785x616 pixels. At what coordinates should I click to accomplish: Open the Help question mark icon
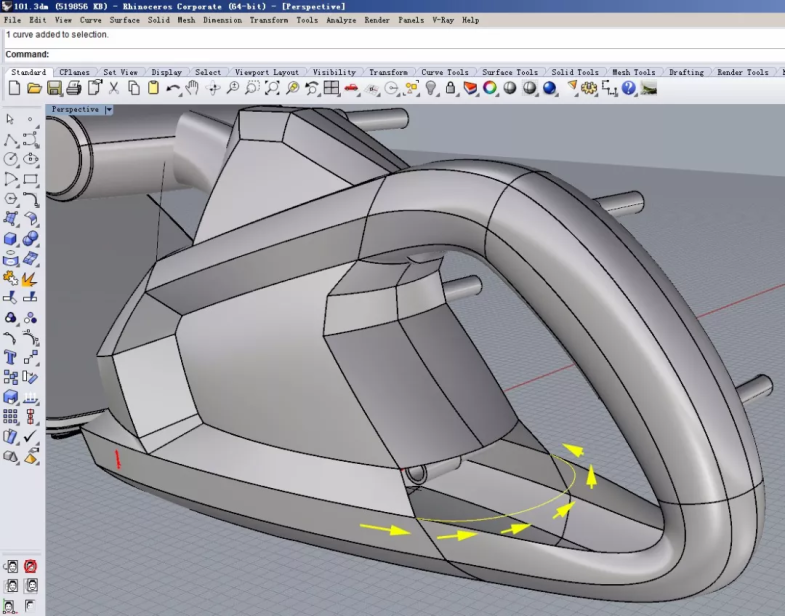(628, 88)
